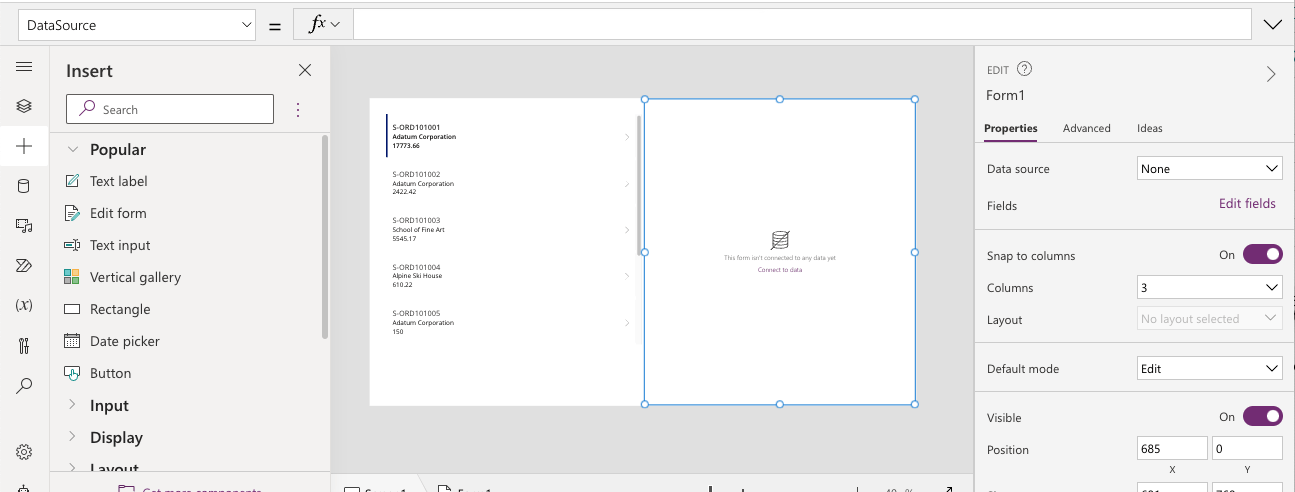Click help icon next to EDIT

1024,69
